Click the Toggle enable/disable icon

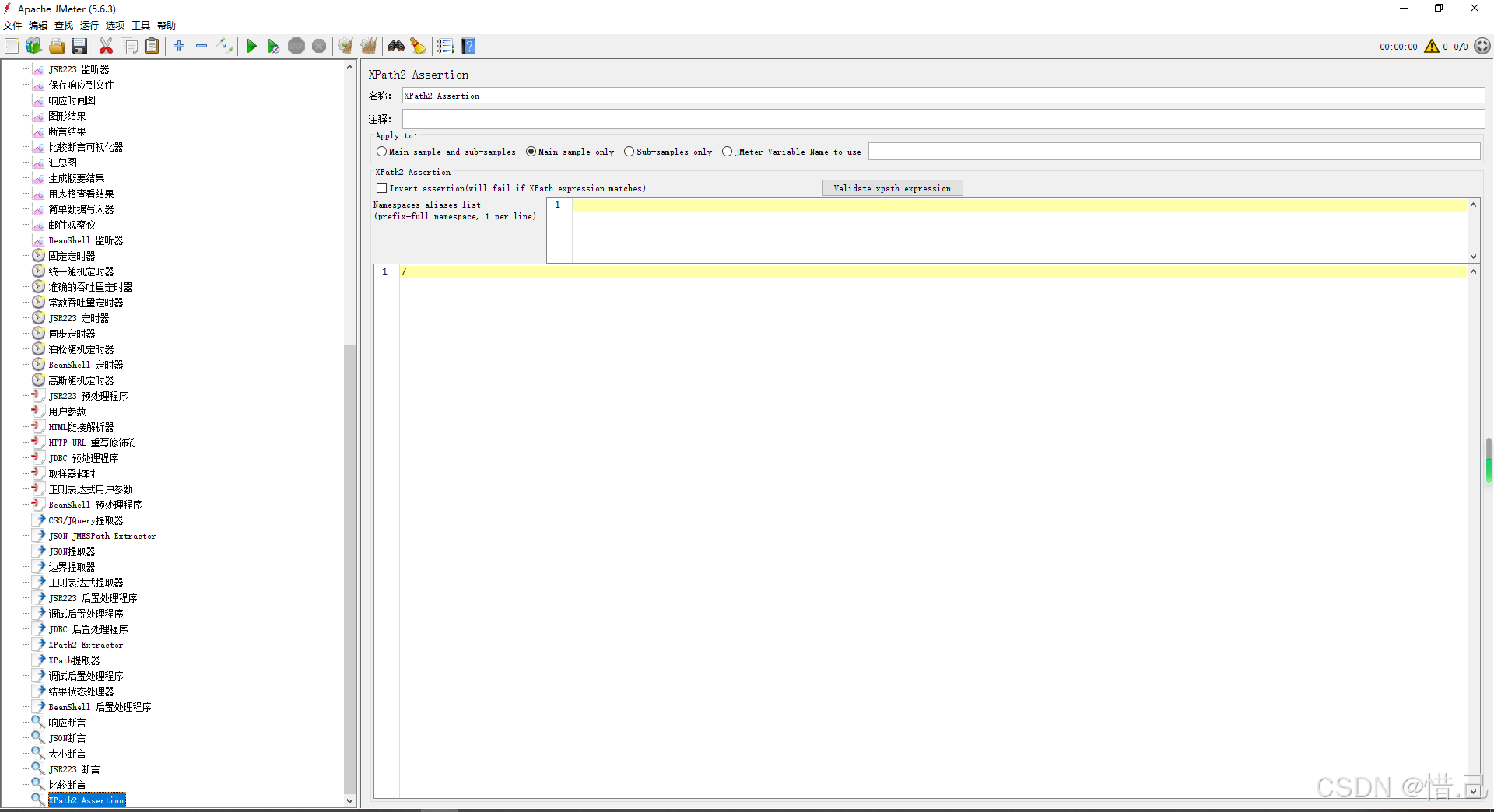[224, 47]
